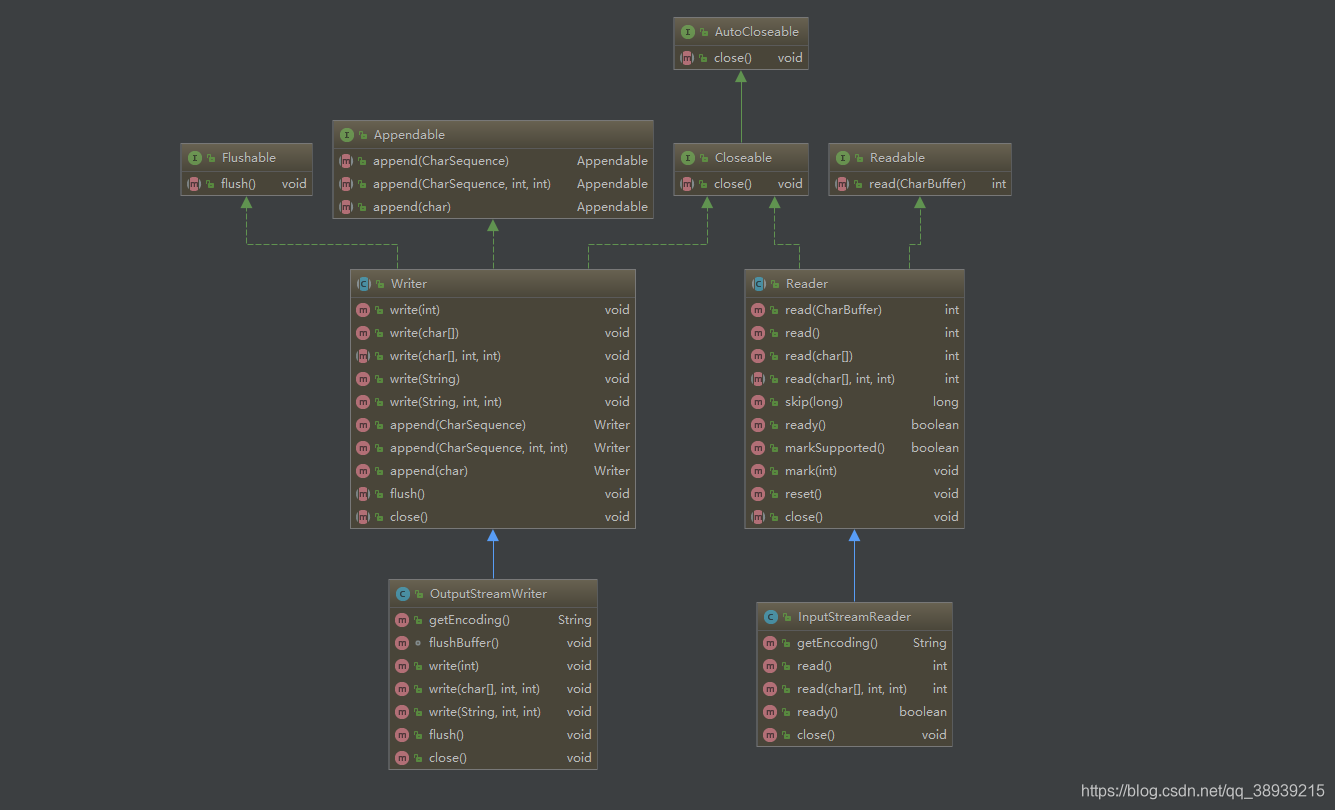Select the Closeable node title

pyautogui.click(x=743, y=158)
